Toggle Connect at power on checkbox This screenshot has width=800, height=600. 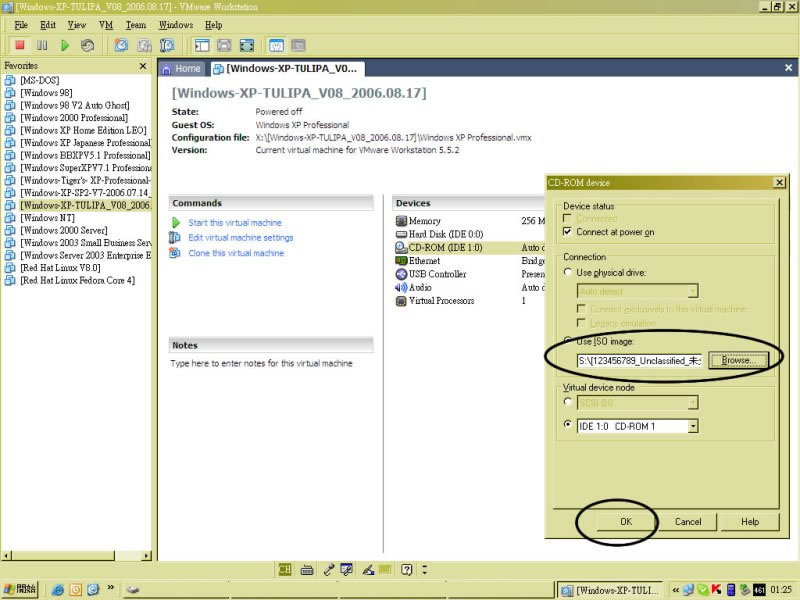567,232
